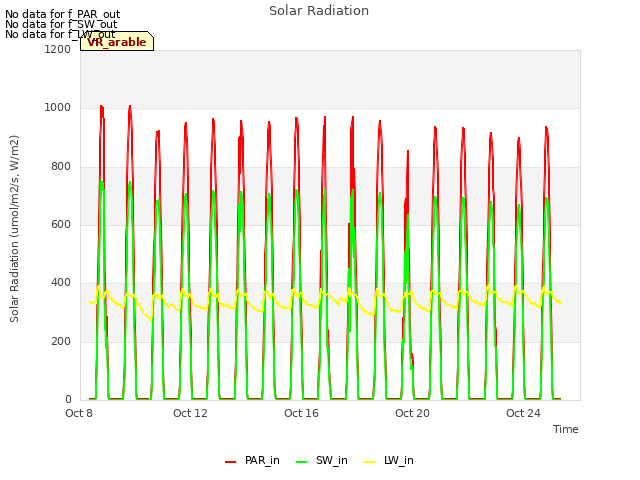
Task: Click the green SW_in legend swatch
Action: (x=301, y=462)
